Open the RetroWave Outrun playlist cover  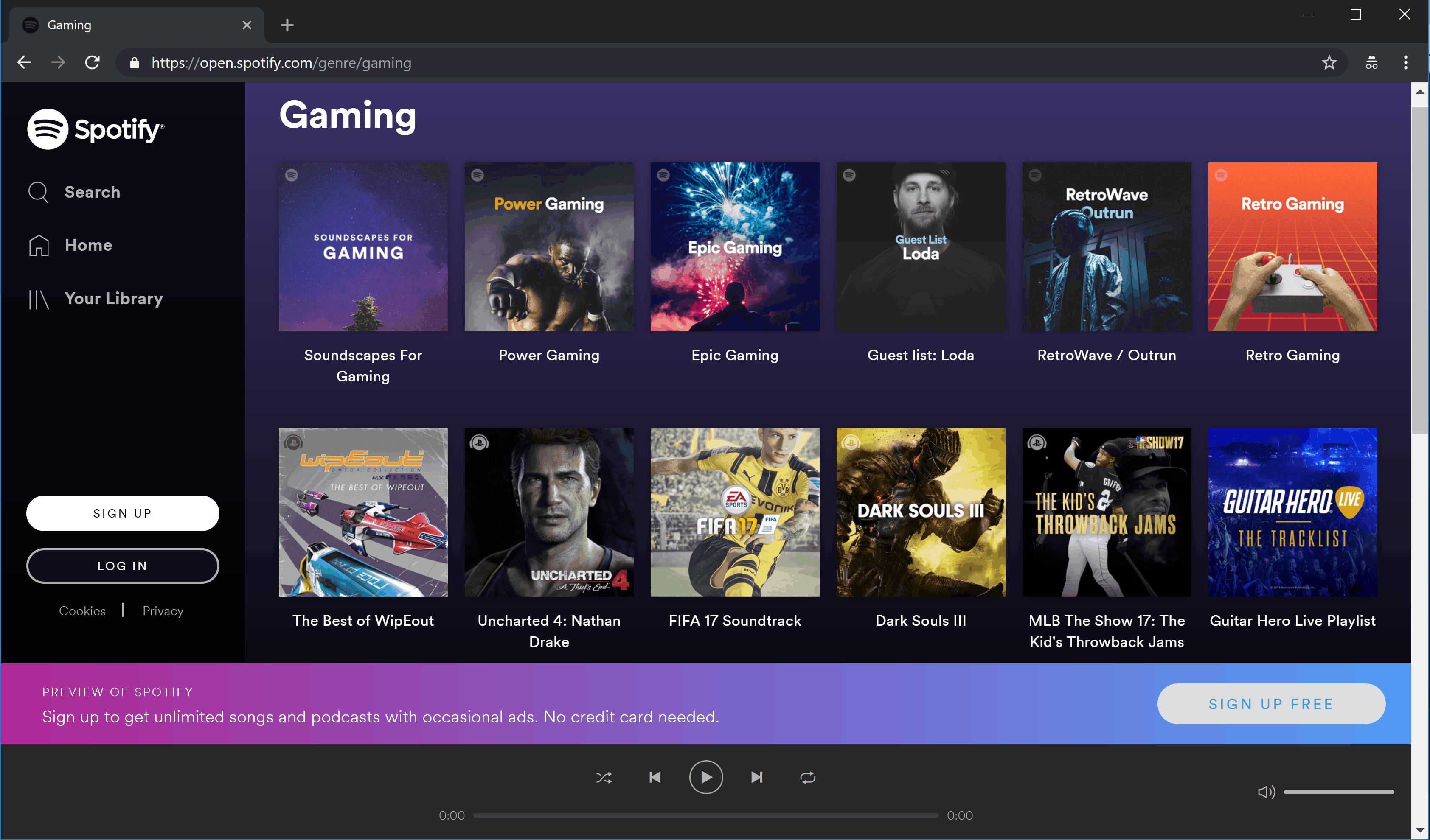coord(1107,247)
